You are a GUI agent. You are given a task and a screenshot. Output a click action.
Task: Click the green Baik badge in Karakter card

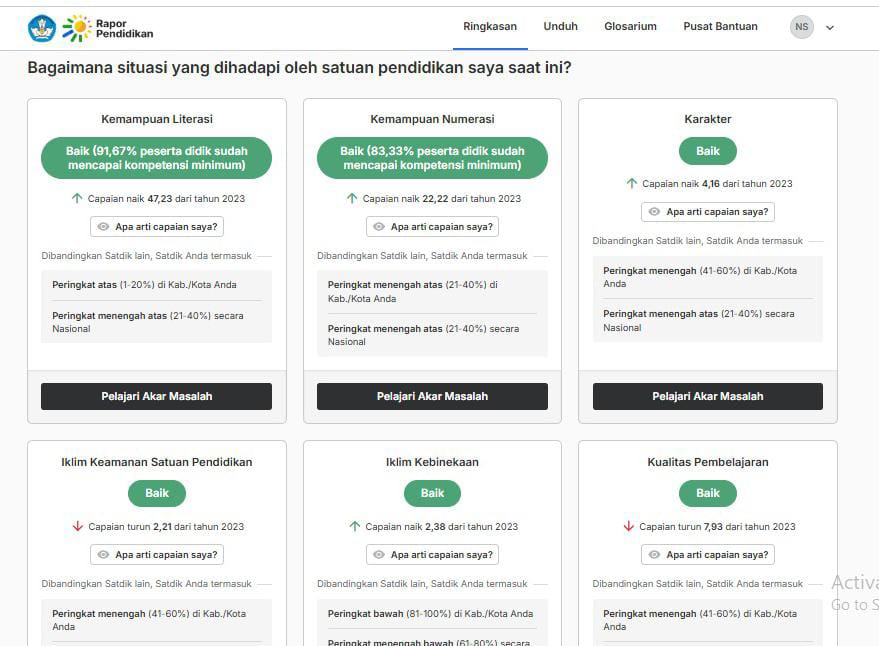[x=708, y=151]
